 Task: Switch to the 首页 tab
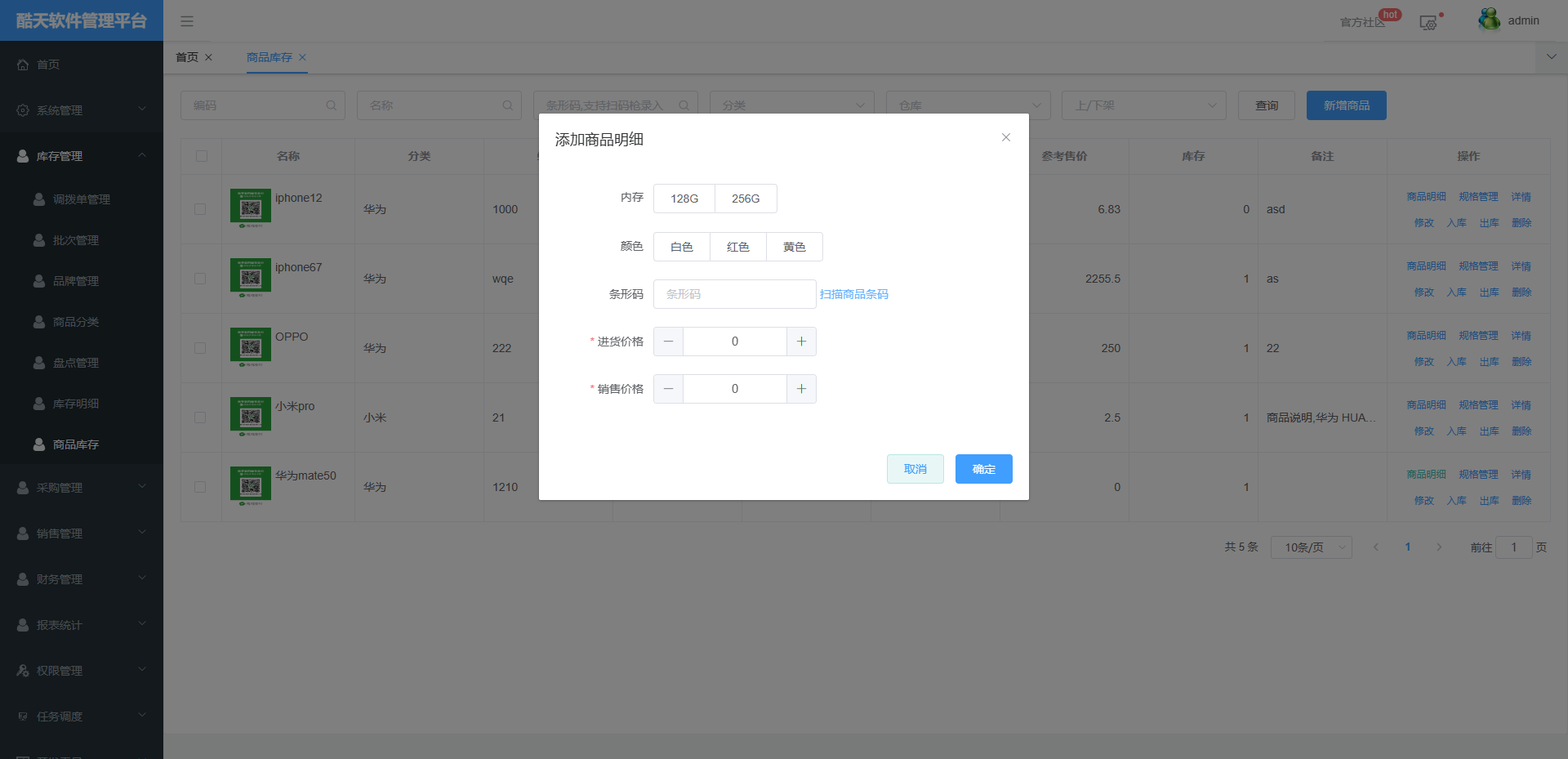[187, 57]
